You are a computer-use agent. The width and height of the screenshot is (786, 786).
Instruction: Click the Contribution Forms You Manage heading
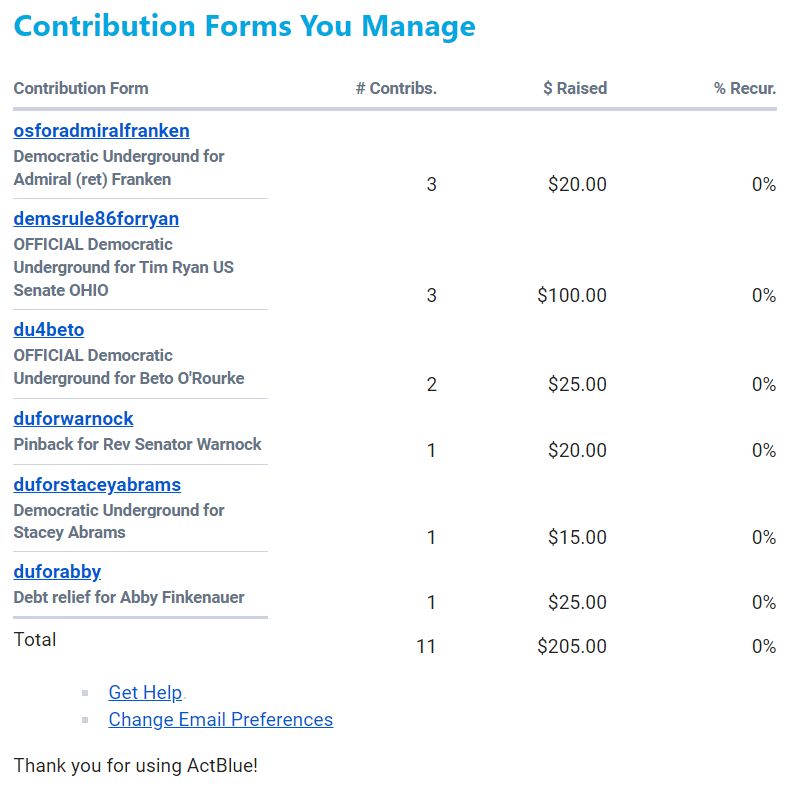244,26
